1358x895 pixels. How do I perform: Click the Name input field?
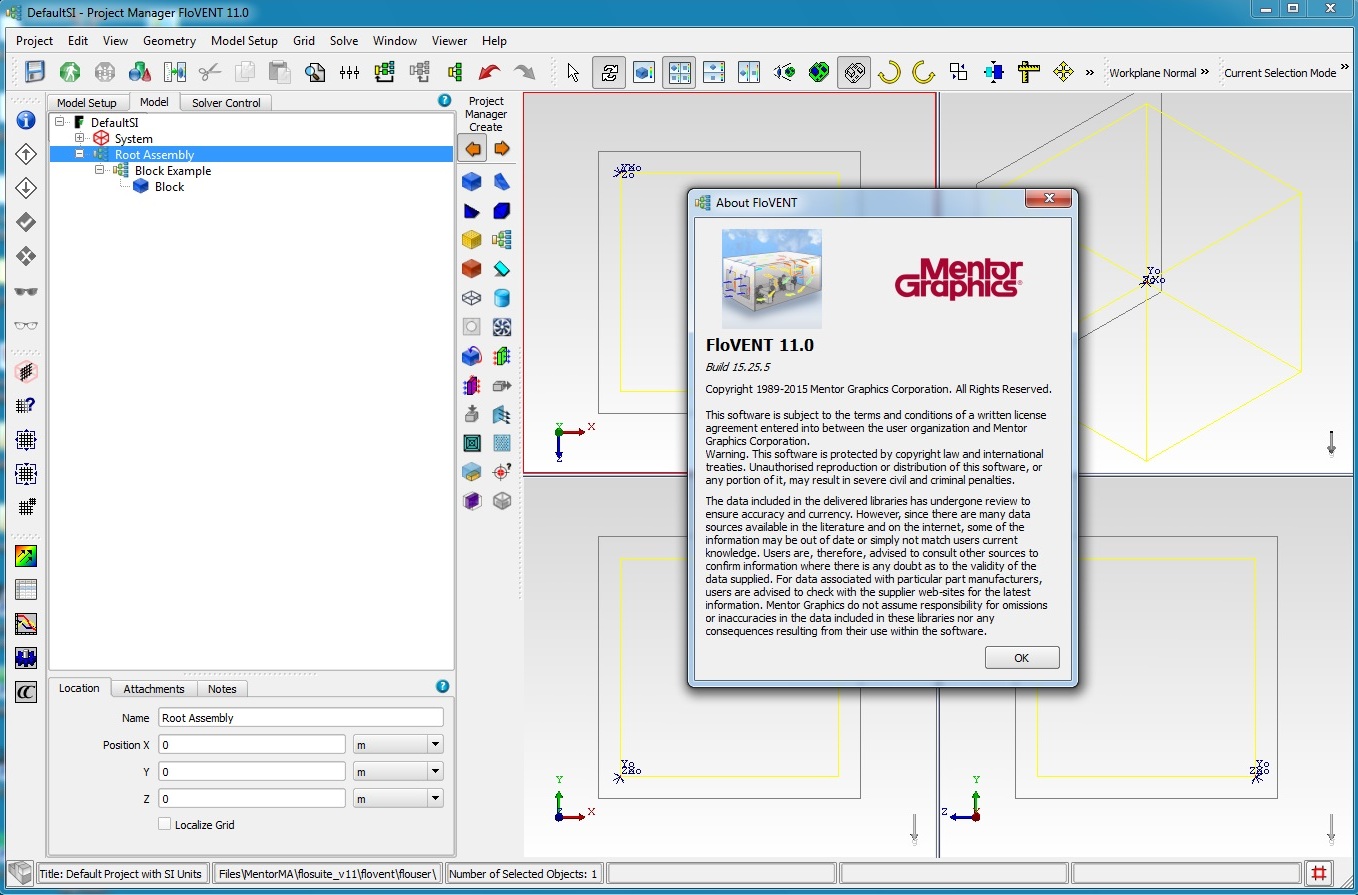pos(300,717)
